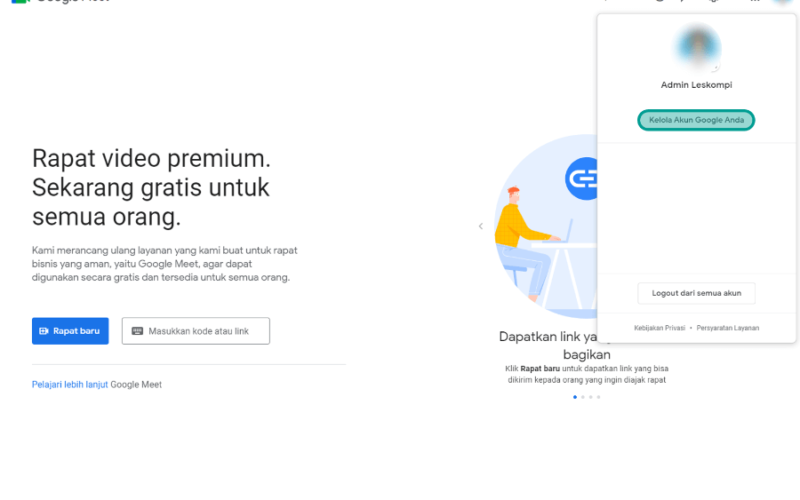Select the first carousel dot indicator
Viewport: 800px width, 500px height.
click(x=575, y=397)
